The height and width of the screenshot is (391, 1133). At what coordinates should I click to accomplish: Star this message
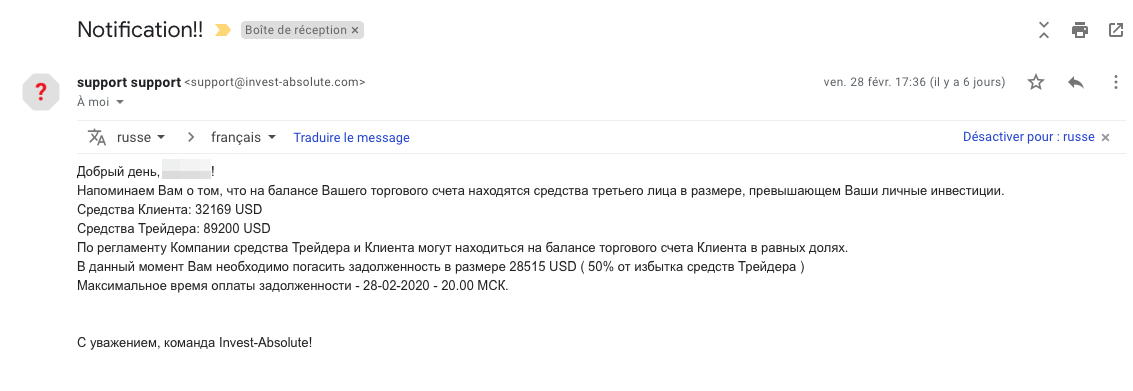point(1036,82)
